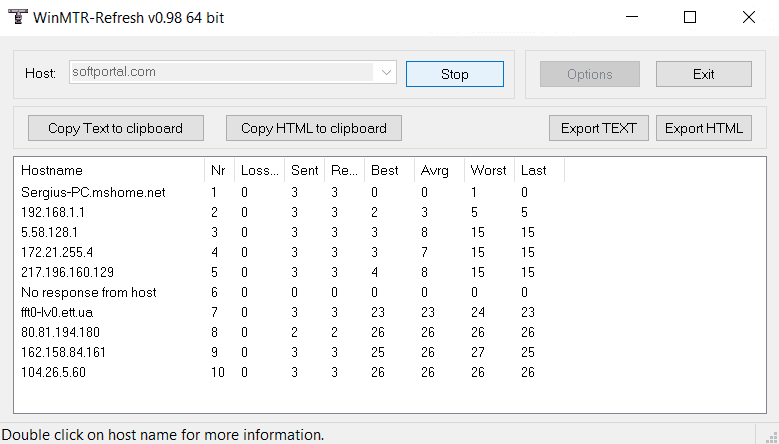Select the 104.26.5.60 host row
Viewport: 779px width, 444px height.
(x=53, y=372)
